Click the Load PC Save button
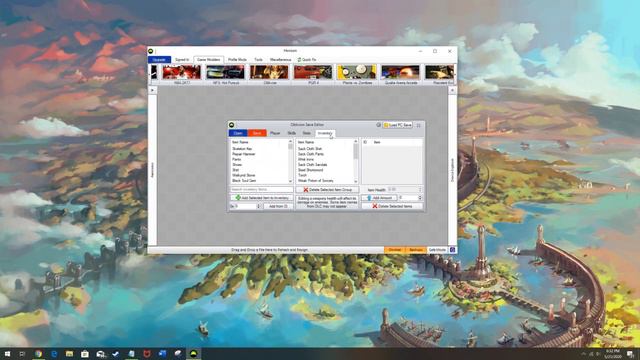Image resolution: width=640 pixels, height=360 pixels. click(x=398, y=125)
